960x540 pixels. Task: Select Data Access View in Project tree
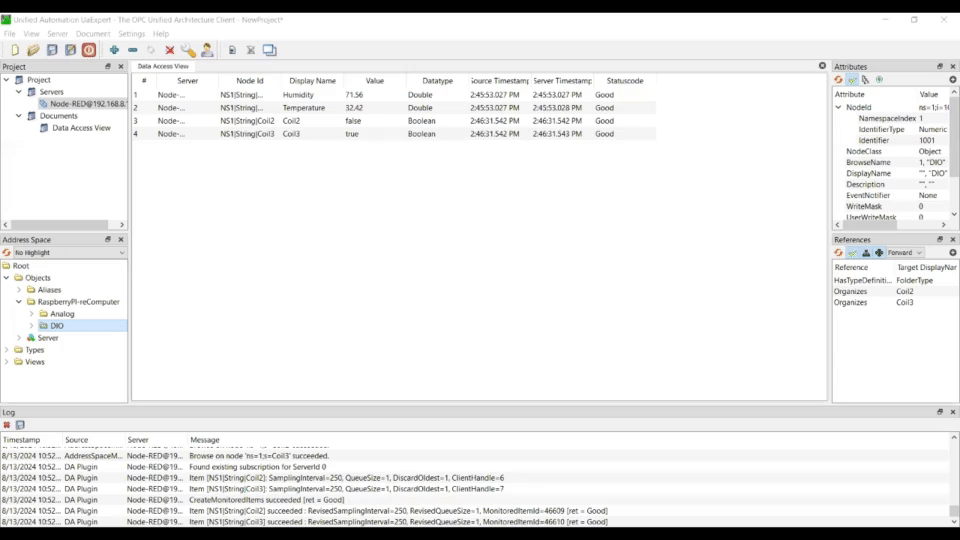[x=81, y=128]
